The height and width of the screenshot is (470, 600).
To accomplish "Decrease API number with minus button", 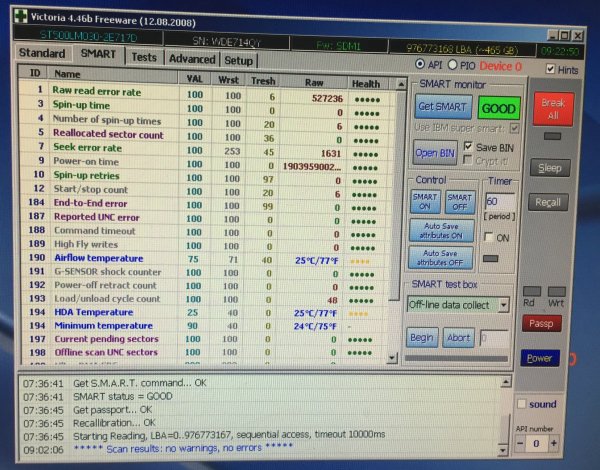I will pos(520,444).
